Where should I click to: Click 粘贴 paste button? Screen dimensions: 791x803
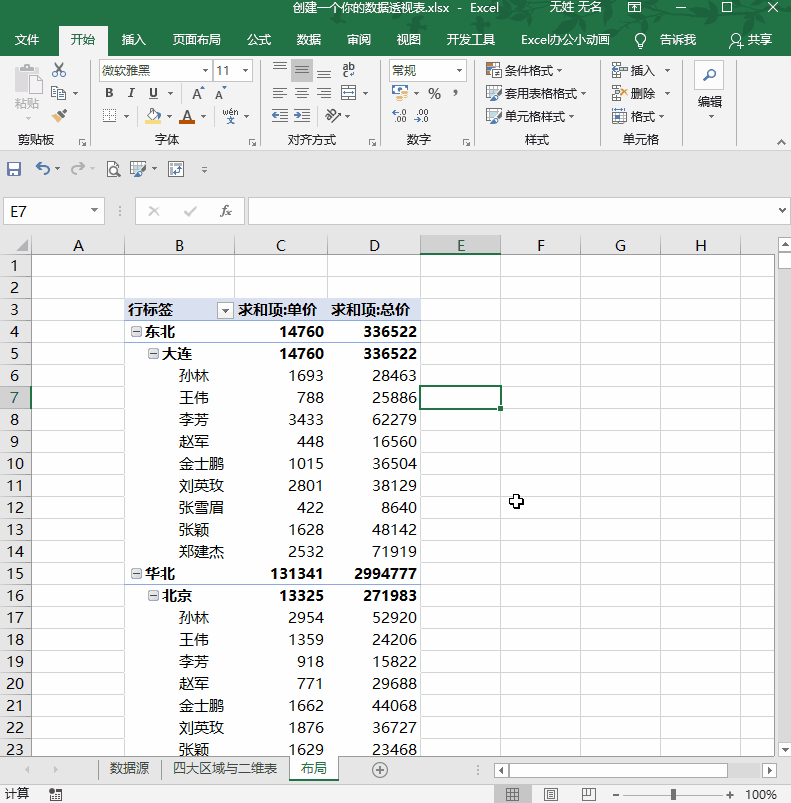(27, 92)
